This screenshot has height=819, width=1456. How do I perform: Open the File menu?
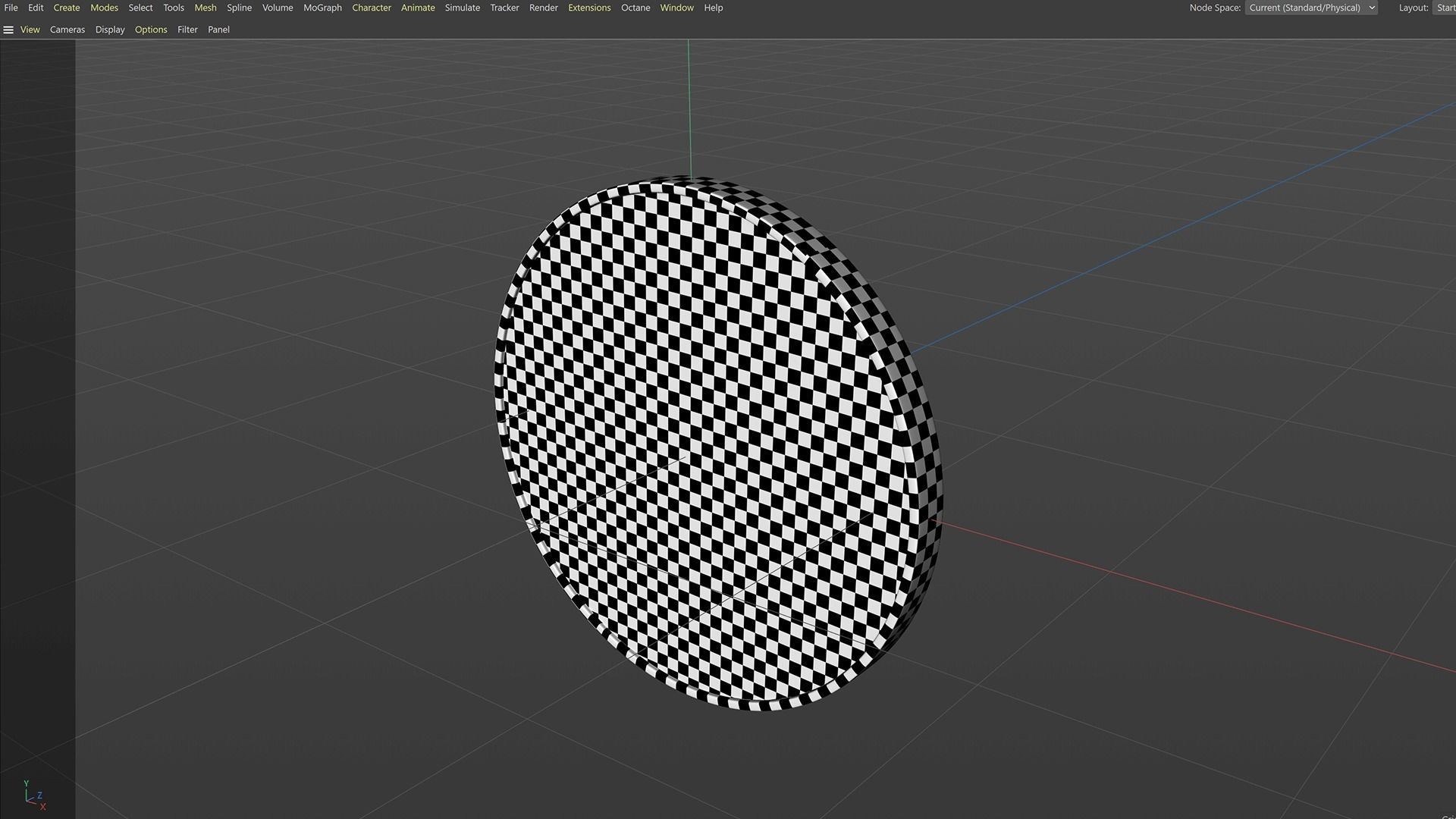pyautogui.click(x=11, y=8)
